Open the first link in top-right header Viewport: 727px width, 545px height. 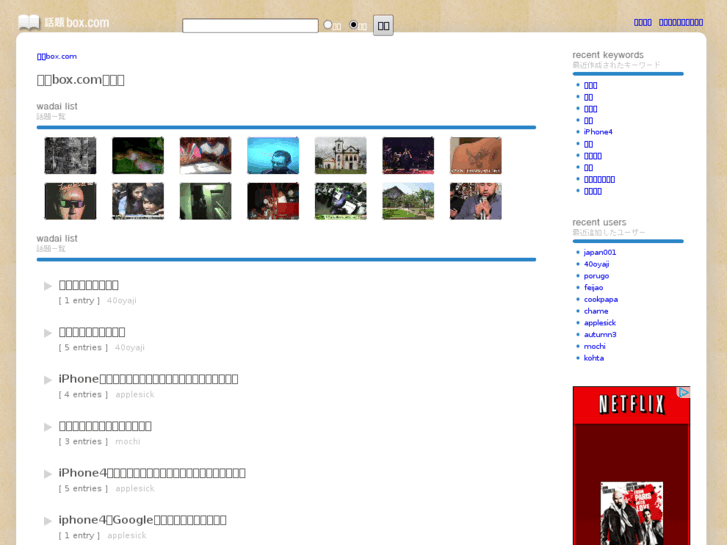coord(643,22)
